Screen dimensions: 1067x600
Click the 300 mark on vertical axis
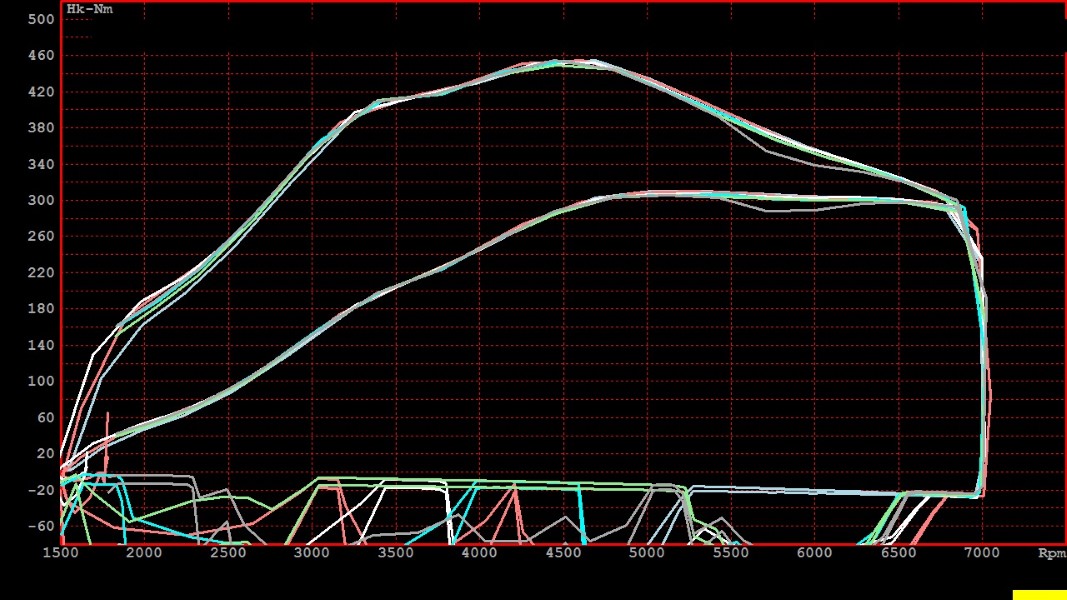click(41, 200)
